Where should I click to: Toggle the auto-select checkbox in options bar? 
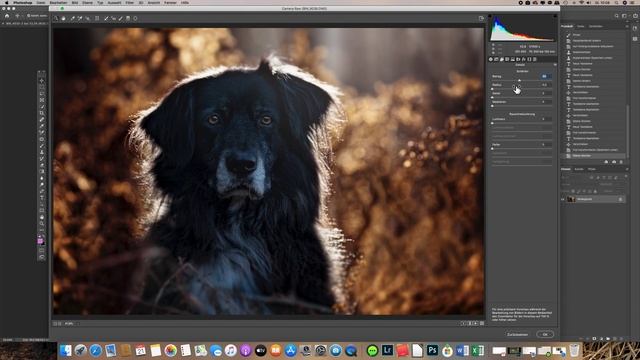tap(28, 16)
